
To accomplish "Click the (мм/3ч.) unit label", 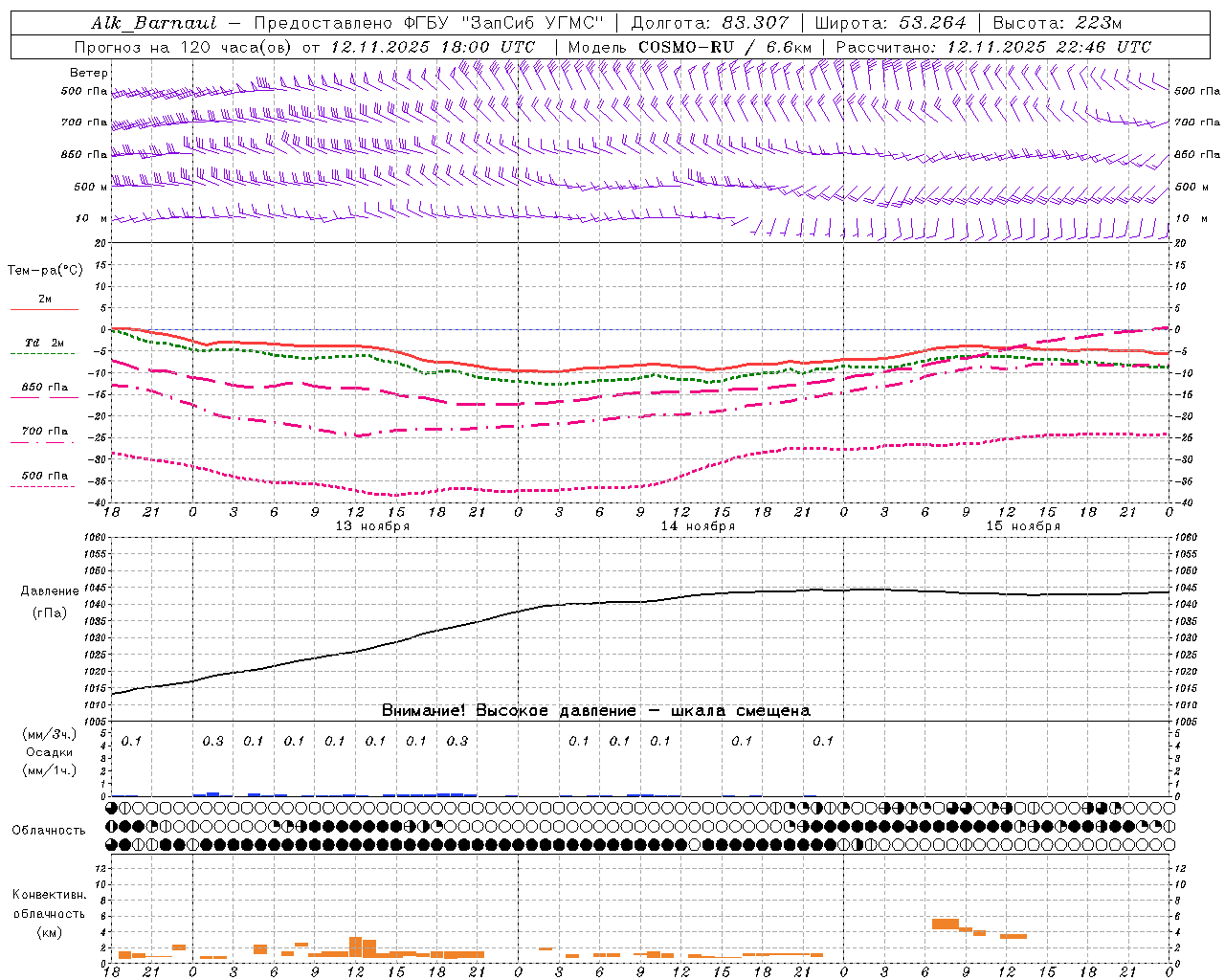I will (x=50, y=734).
